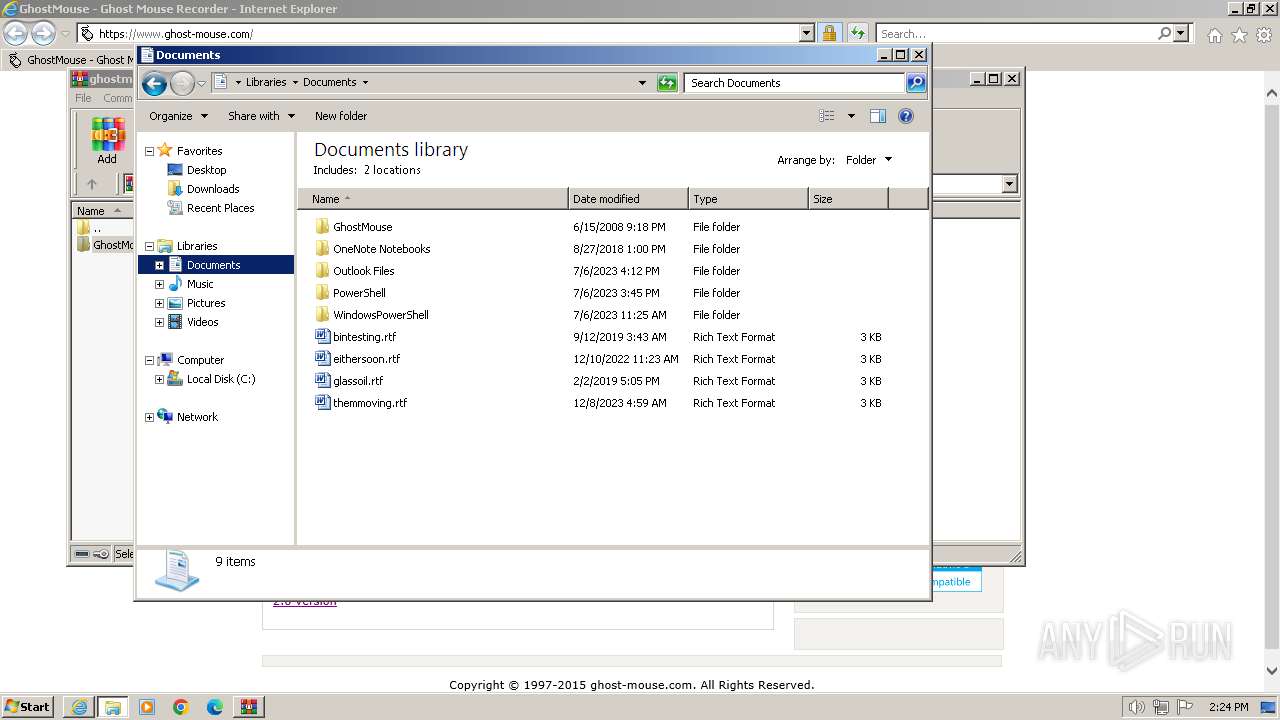Screen dimensions: 1280x720
Task: Launch Chrome from the taskbar
Action: tap(181, 707)
